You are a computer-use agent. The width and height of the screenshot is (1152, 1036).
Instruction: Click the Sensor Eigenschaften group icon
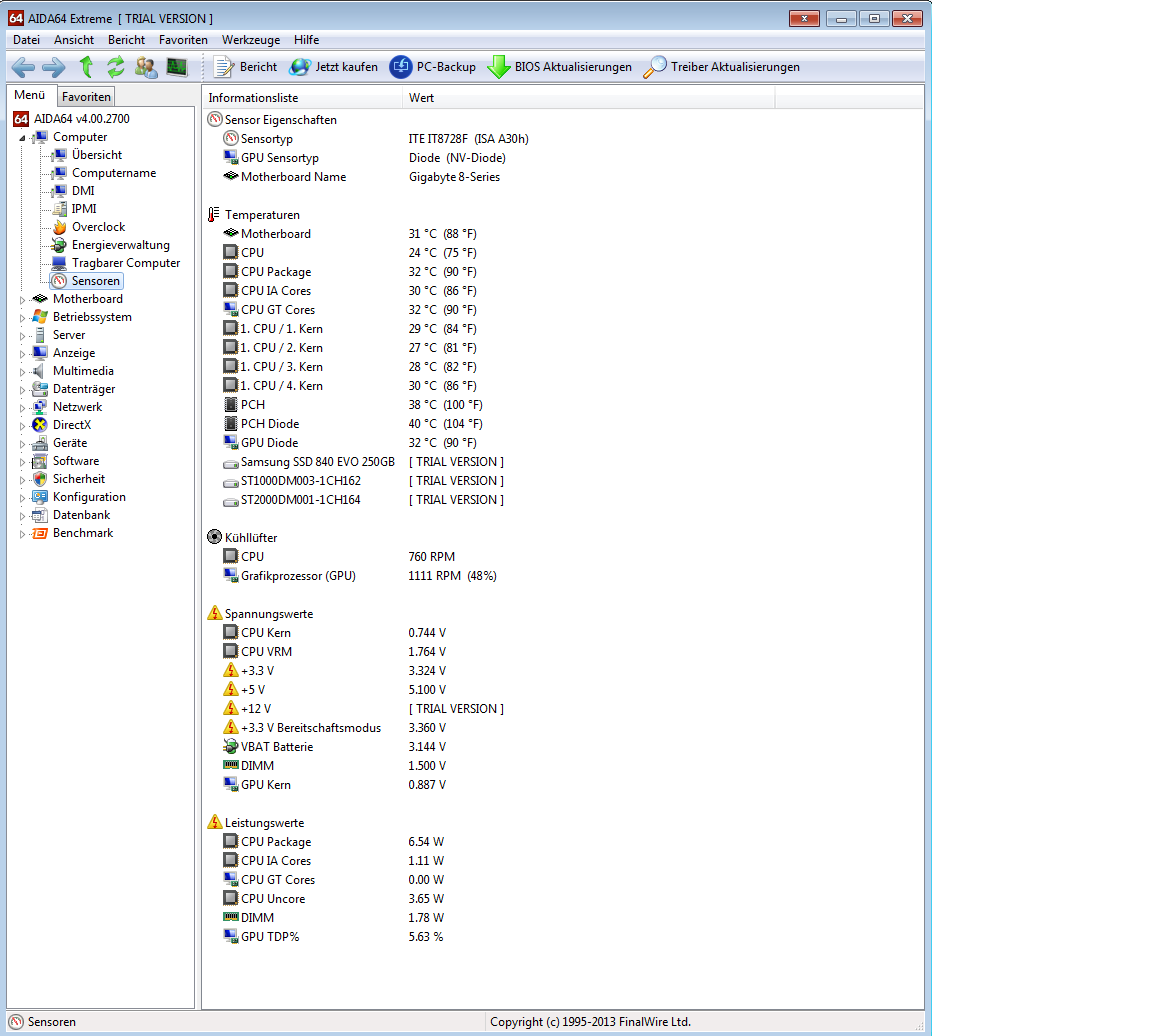215,119
